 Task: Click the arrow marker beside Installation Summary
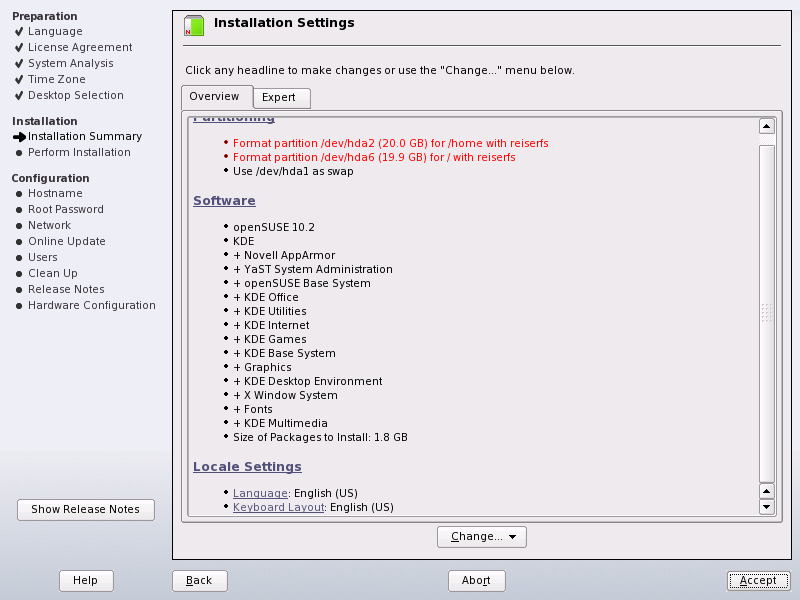point(19,137)
